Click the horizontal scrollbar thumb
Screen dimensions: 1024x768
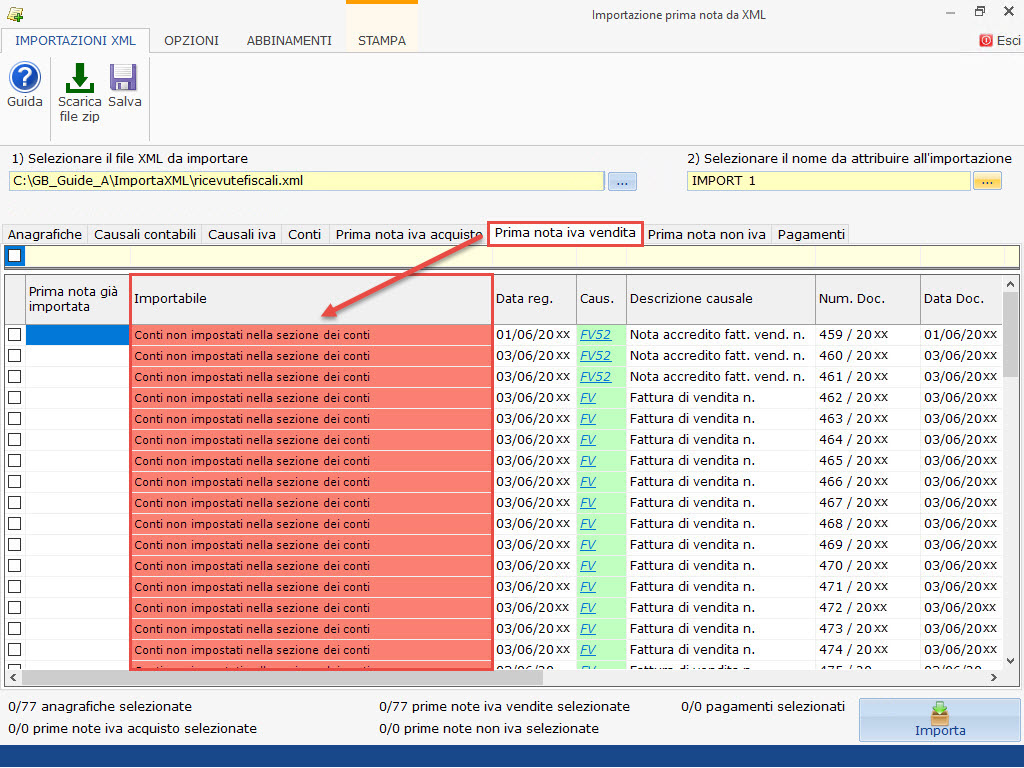tap(282, 678)
